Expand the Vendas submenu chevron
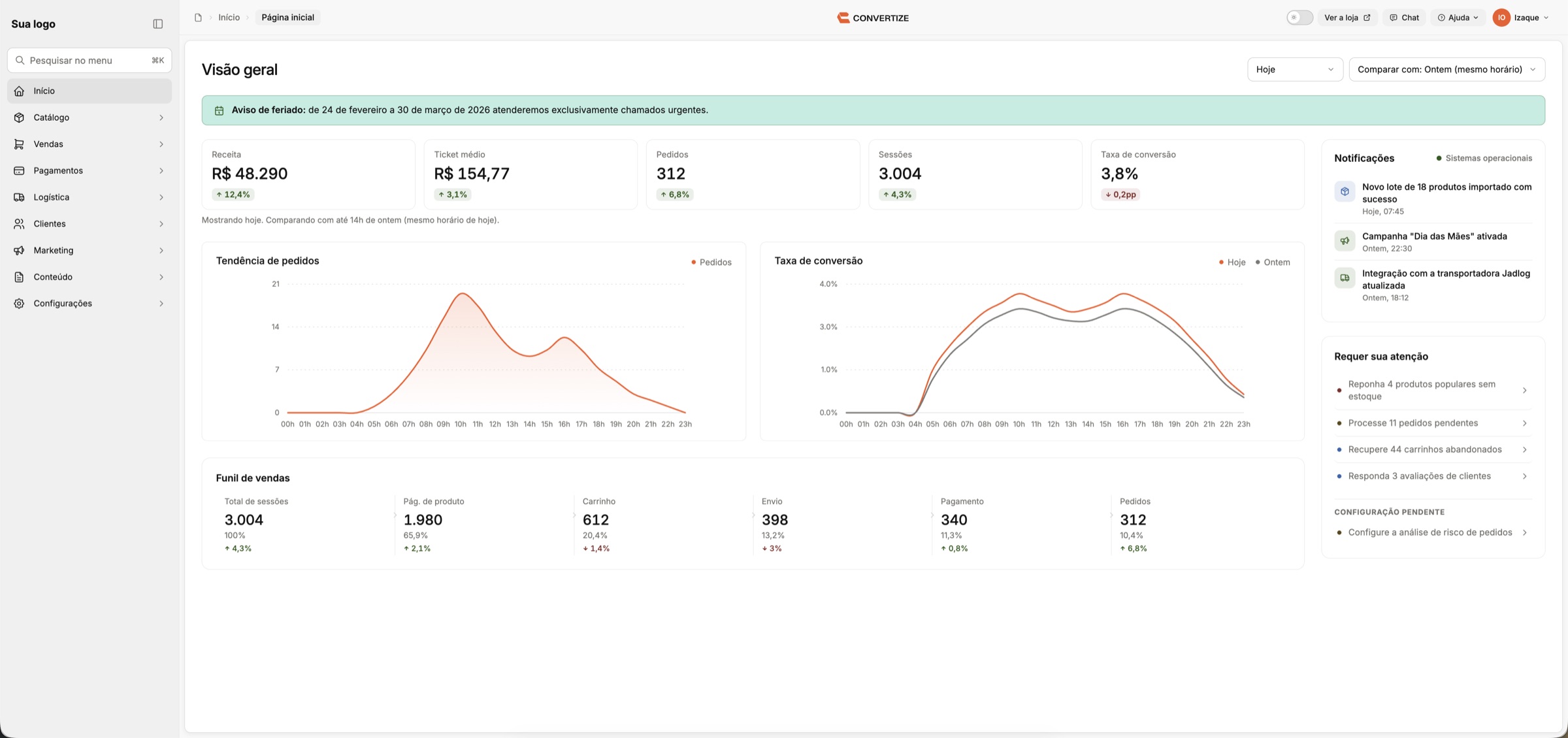 point(161,144)
